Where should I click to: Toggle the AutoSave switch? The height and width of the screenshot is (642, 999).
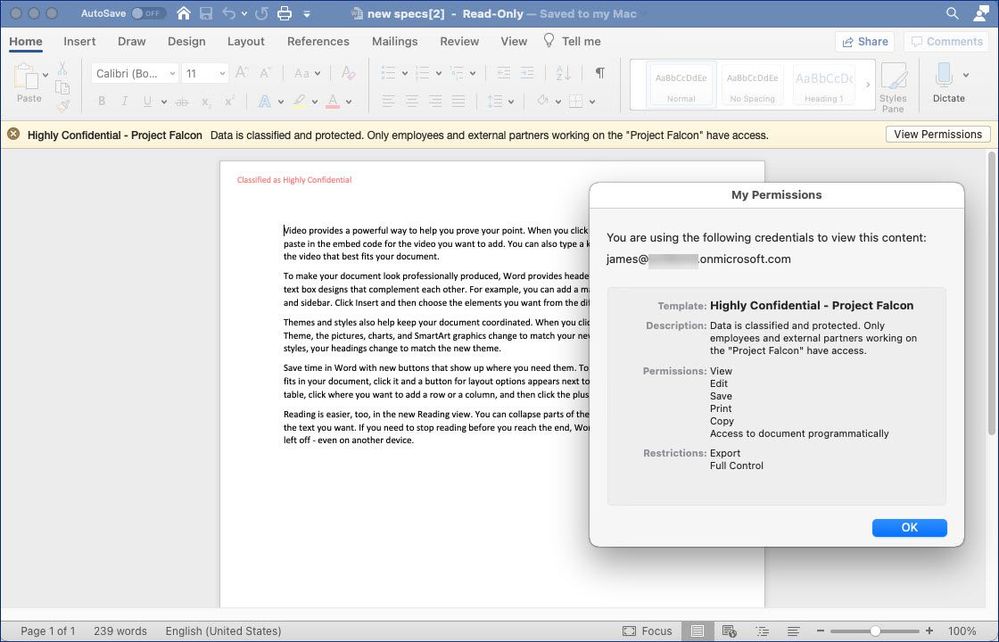coord(148,13)
